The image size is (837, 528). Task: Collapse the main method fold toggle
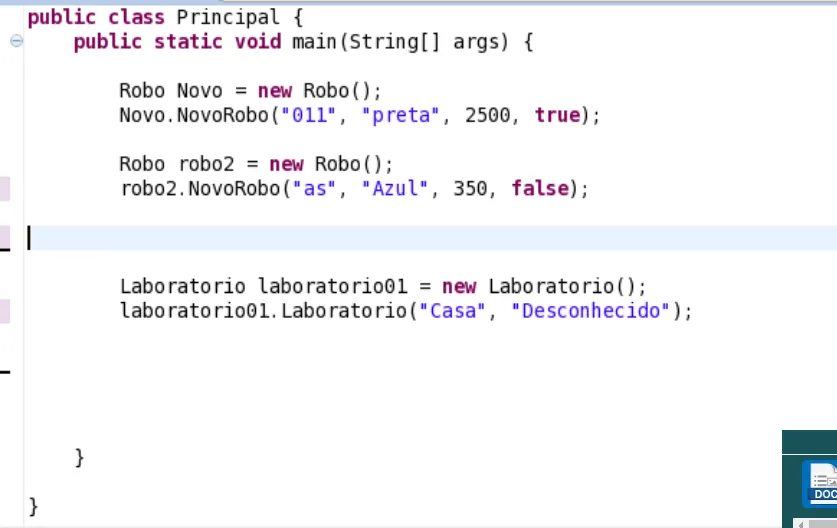16,42
